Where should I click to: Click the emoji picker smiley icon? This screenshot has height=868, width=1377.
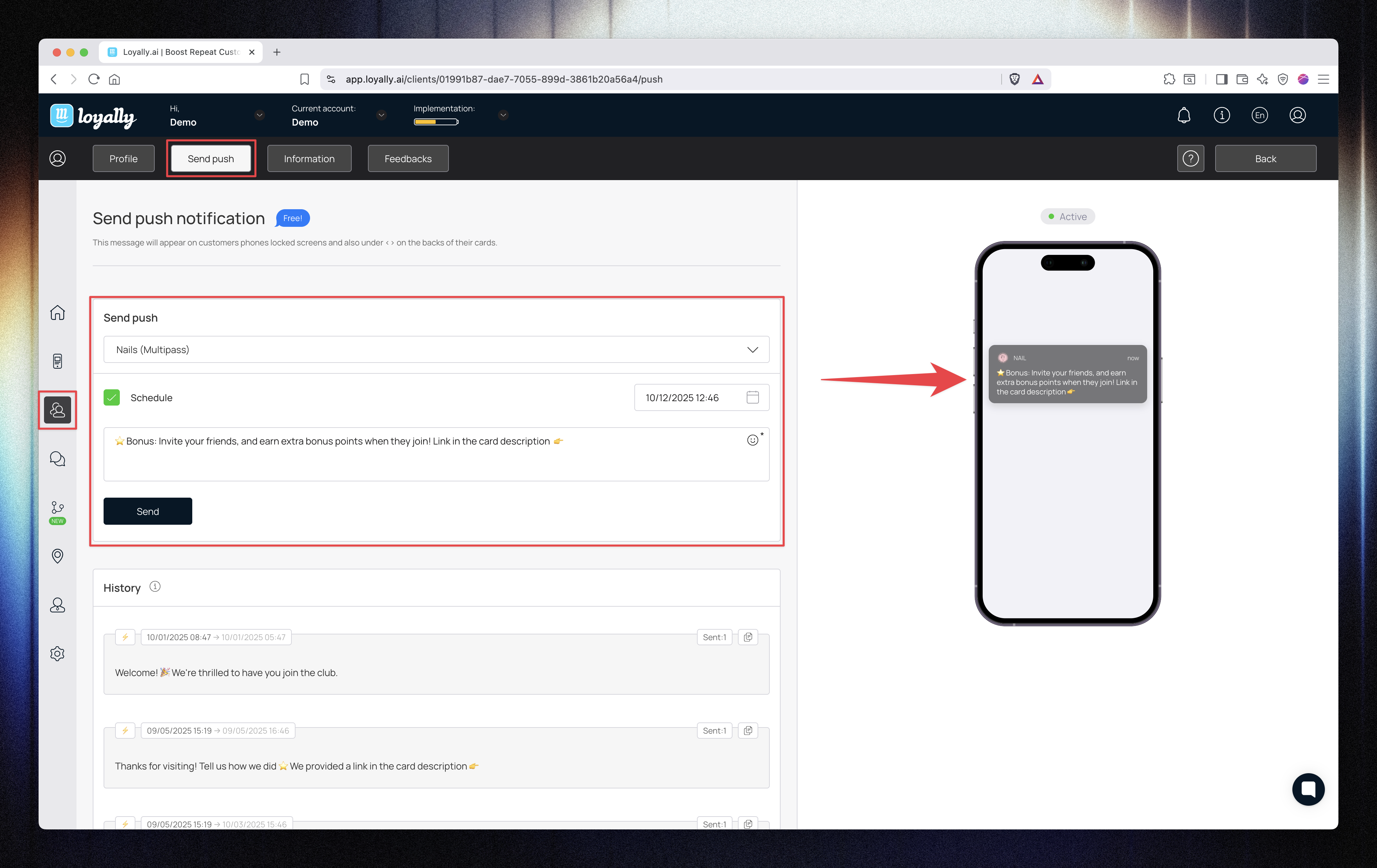pyautogui.click(x=752, y=440)
